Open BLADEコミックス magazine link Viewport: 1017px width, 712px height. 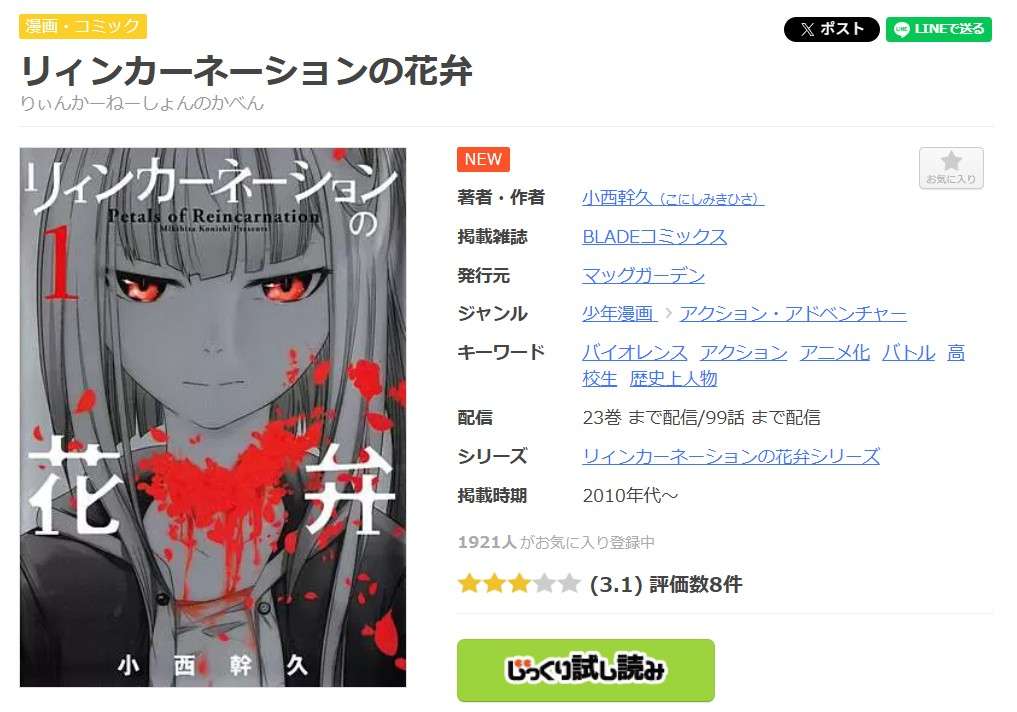tap(654, 237)
